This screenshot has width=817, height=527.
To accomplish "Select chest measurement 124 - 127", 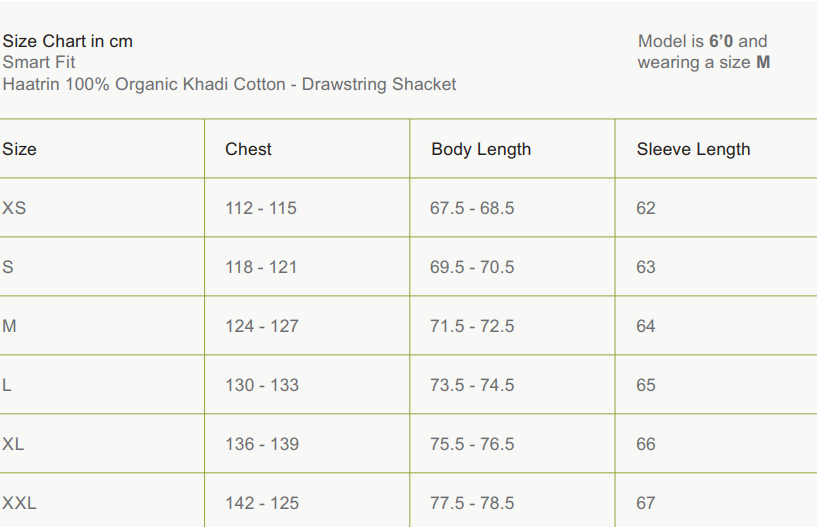I will pos(261,326).
